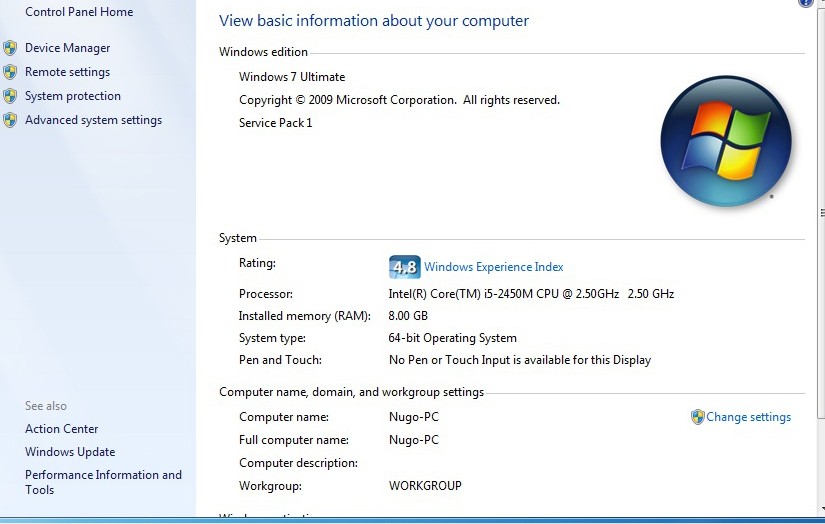The height and width of the screenshot is (524, 825).
Task: Click the scrollbar down arrow at bottom right
Action: (x=822, y=509)
